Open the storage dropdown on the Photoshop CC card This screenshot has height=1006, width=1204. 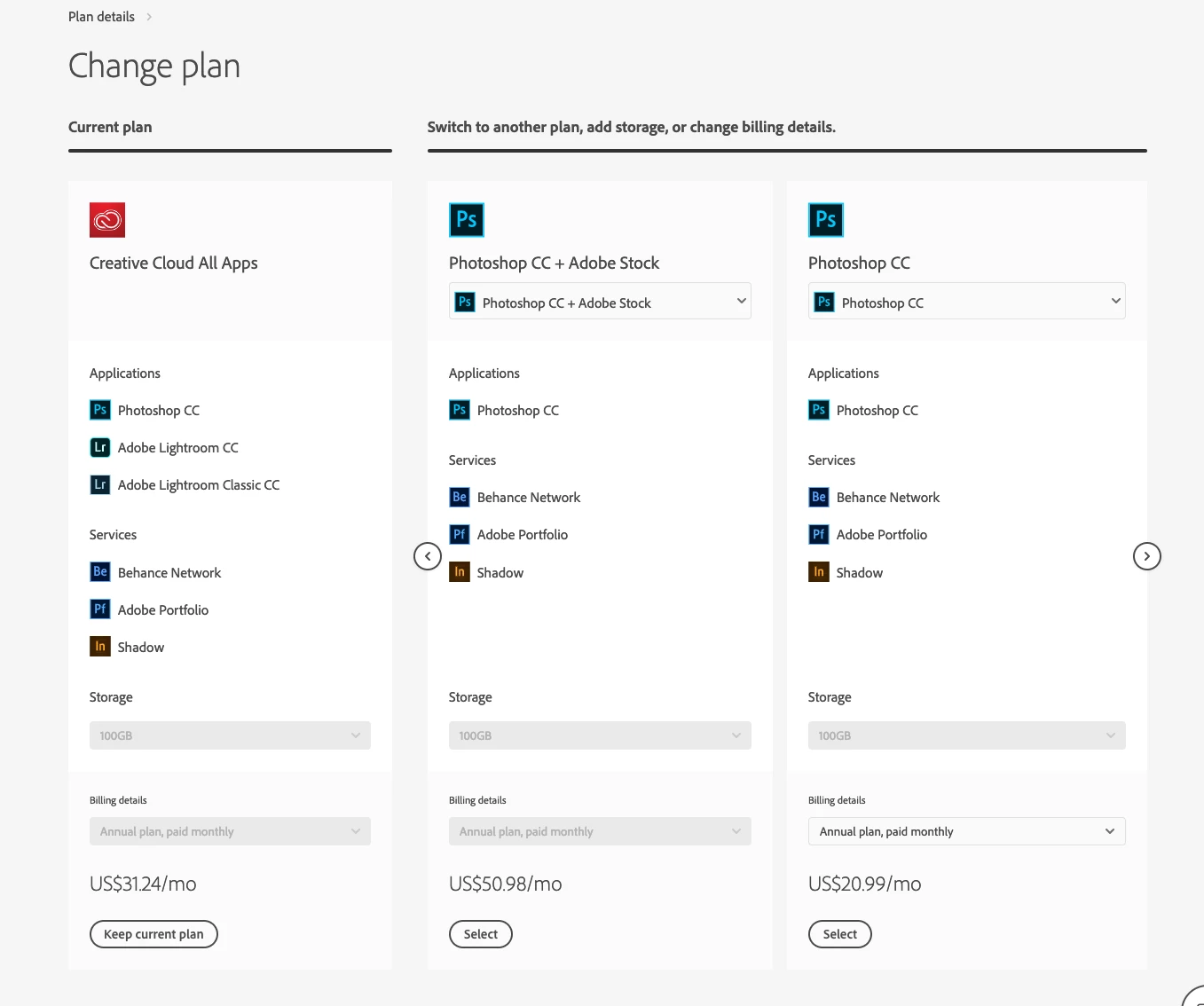point(966,735)
